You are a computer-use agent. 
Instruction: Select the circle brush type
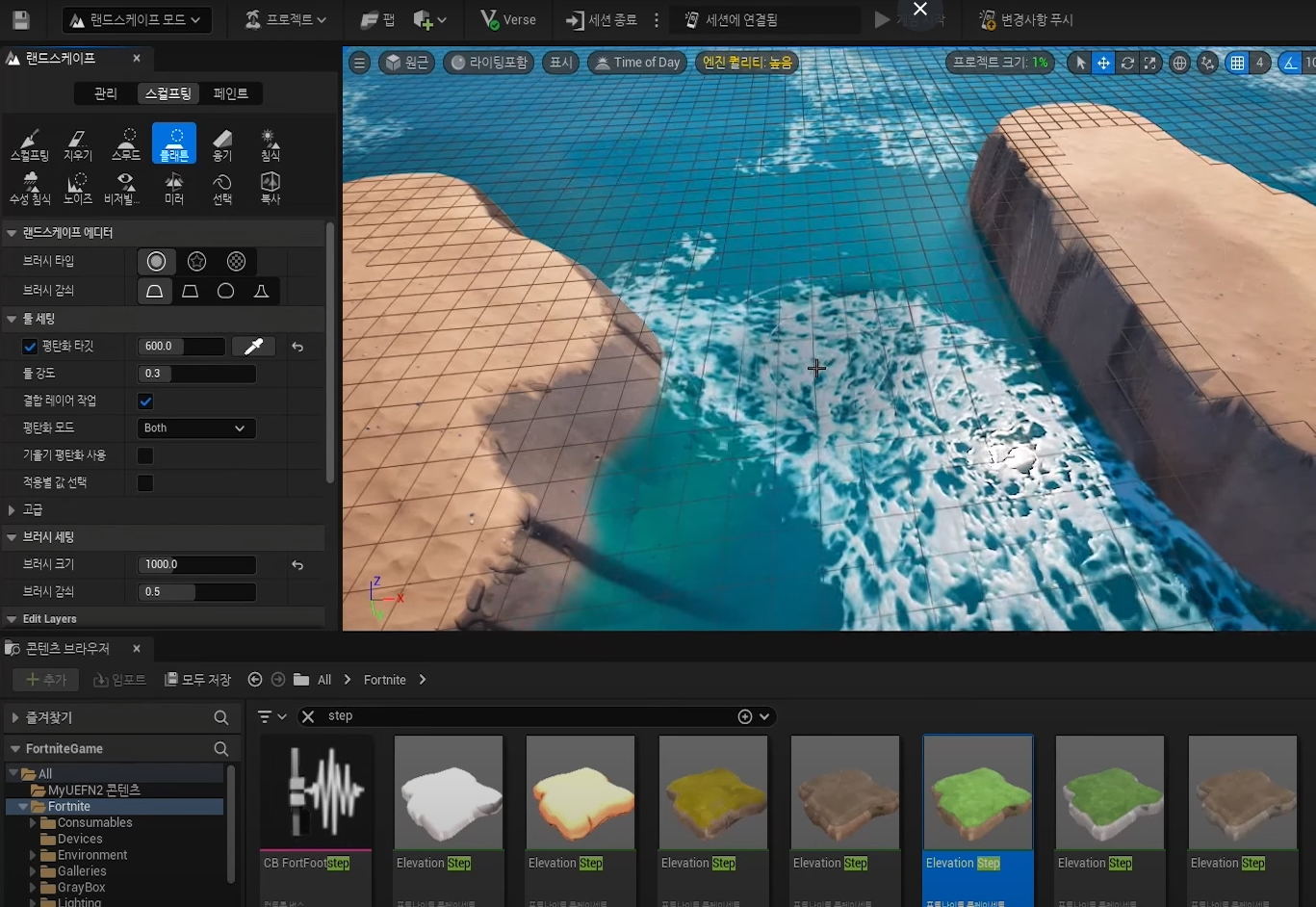(x=156, y=262)
